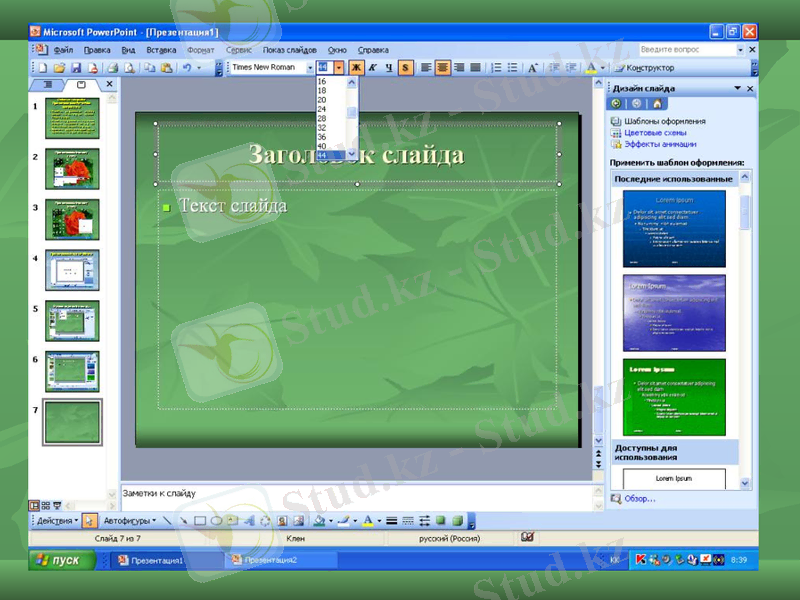Toggle italic formatting (К)
Screen dimensions: 800x600
[372, 67]
